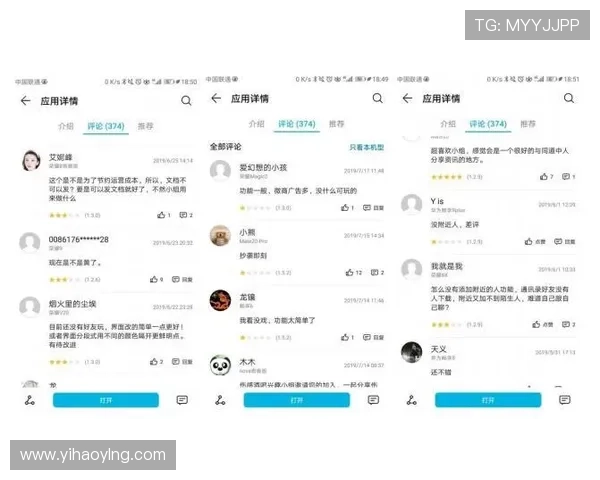Open replies on 艾妮峰's review
This screenshot has height=480, width=600.
[186, 215]
